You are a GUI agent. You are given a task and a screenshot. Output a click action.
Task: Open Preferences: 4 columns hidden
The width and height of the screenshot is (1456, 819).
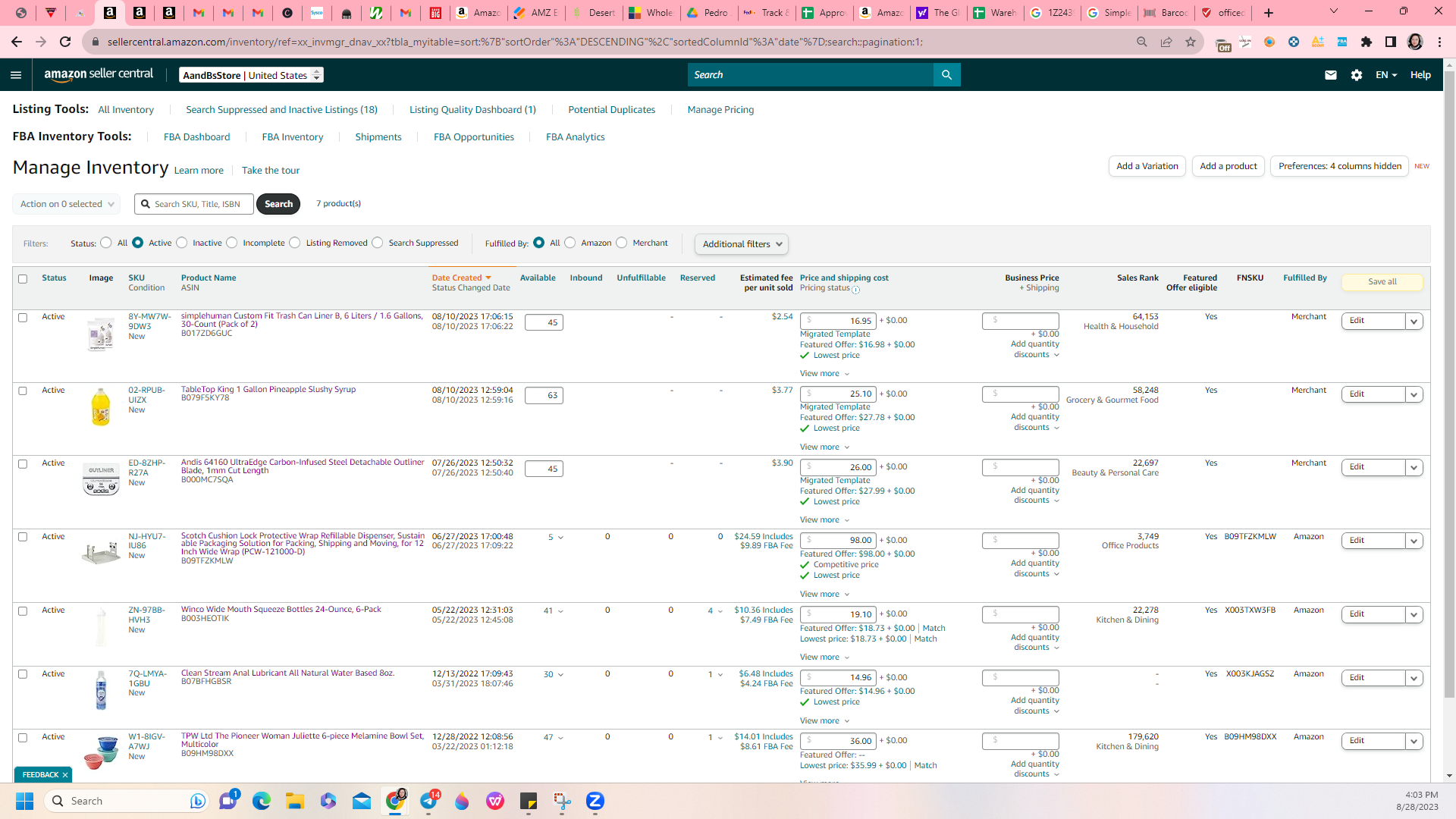[x=1340, y=166]
